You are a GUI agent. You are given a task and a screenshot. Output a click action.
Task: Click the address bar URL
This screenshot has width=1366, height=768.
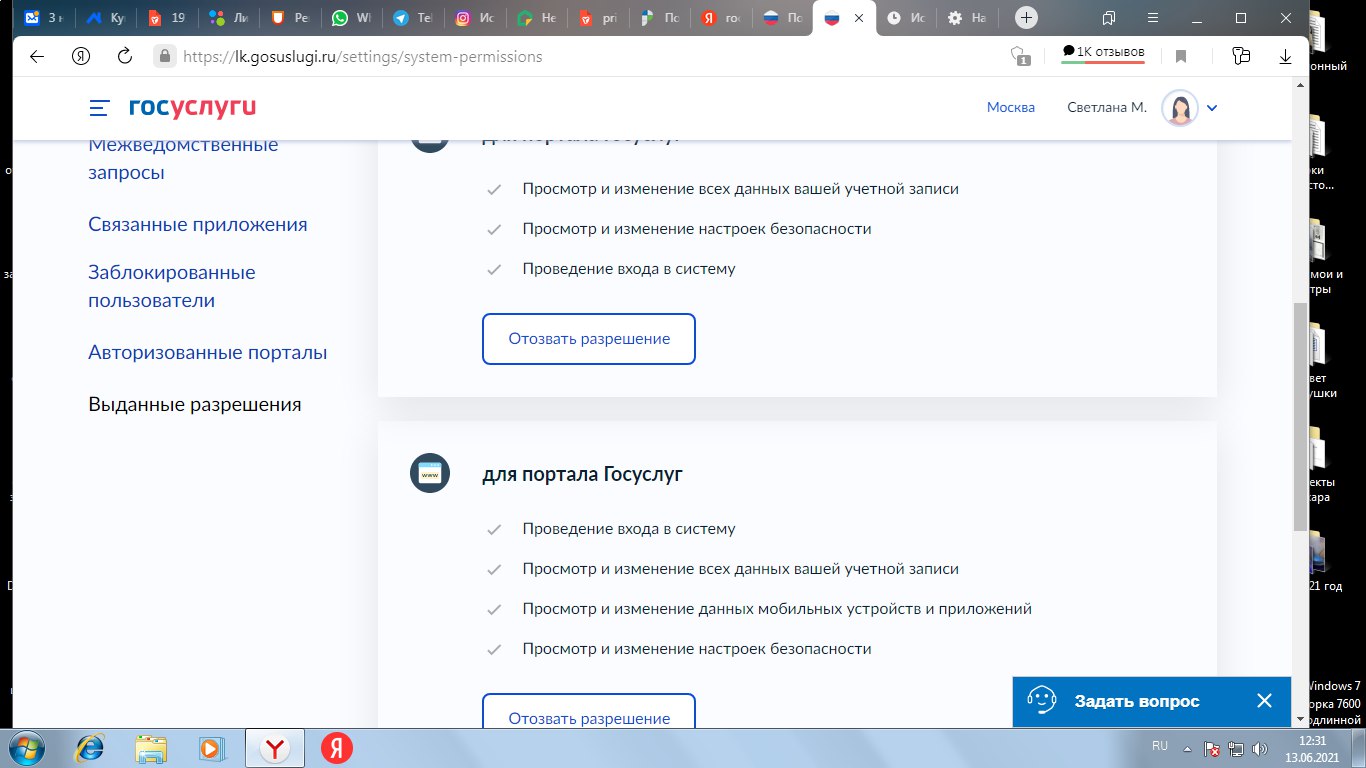[x=363, y=57]
